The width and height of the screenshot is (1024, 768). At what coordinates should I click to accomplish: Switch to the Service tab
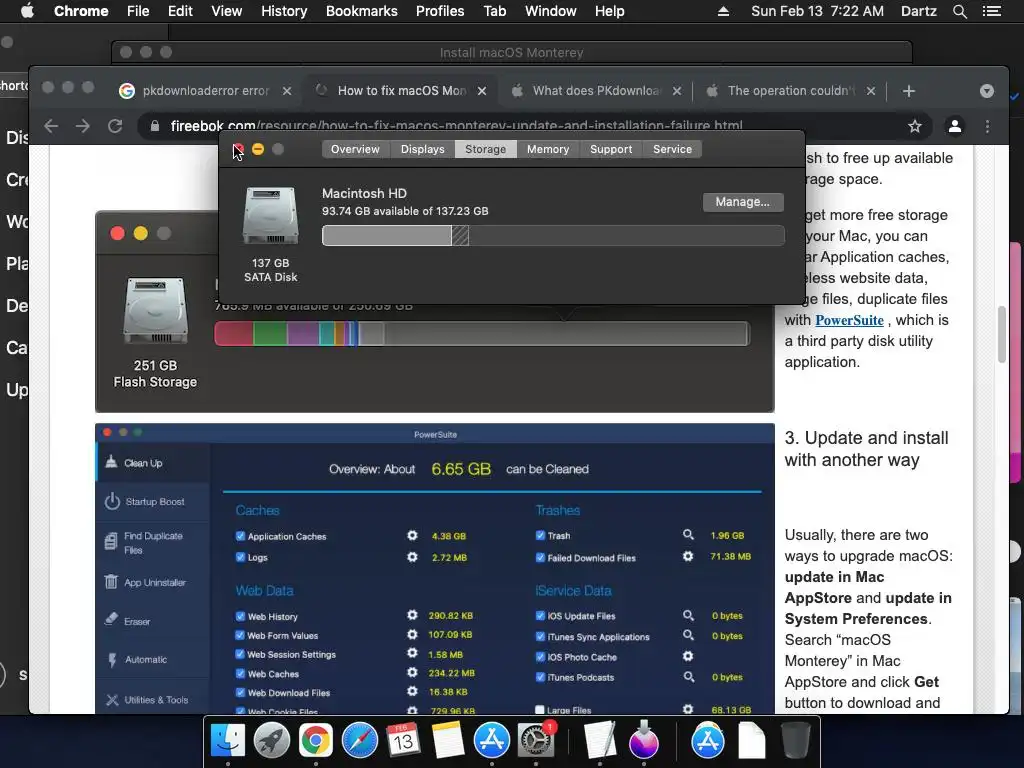pyautogui.click(x=673, y=149)
